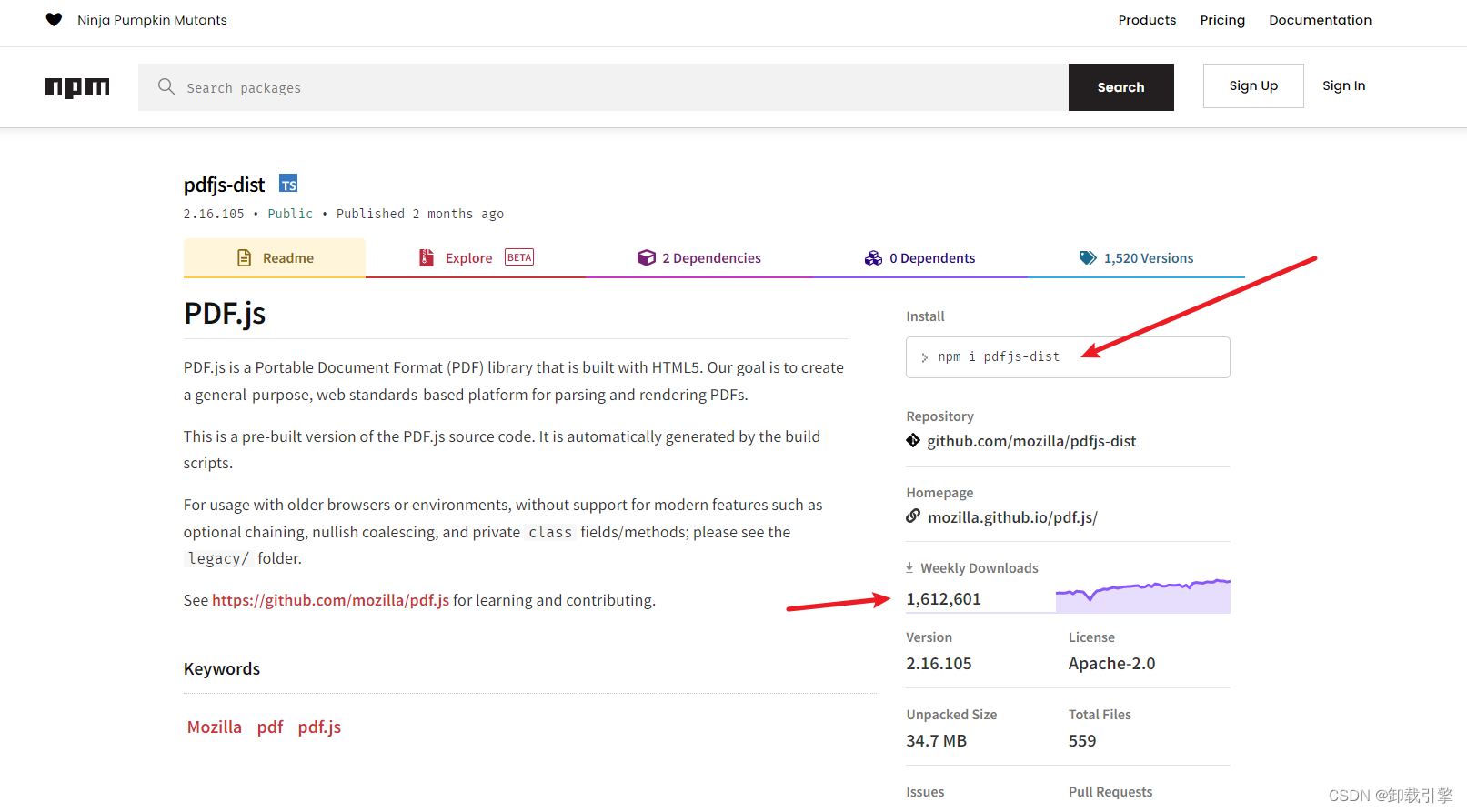Click the Keywords heading

tap(222, 669)
